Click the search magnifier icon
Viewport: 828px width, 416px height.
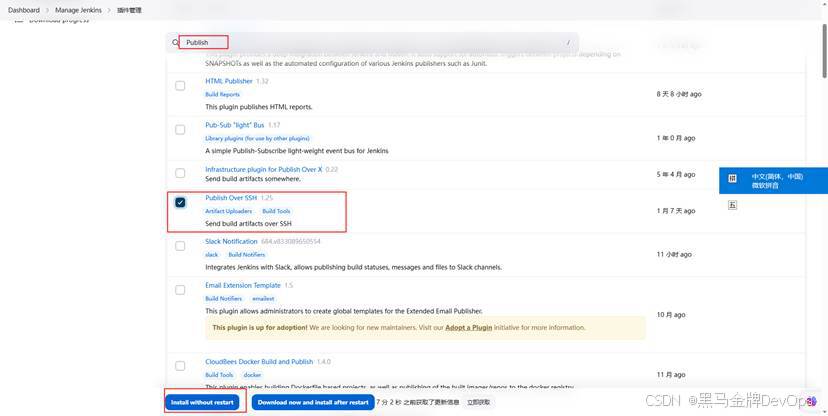click(x=175, y=42)
